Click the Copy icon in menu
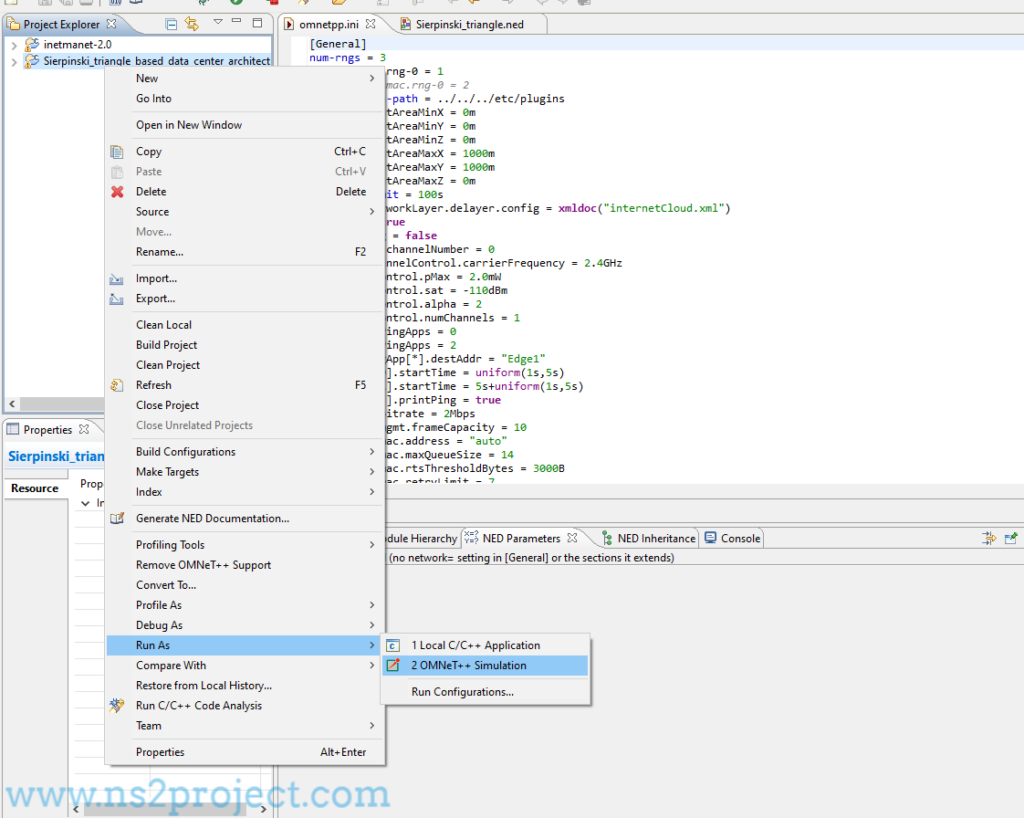 click(117, 152)
